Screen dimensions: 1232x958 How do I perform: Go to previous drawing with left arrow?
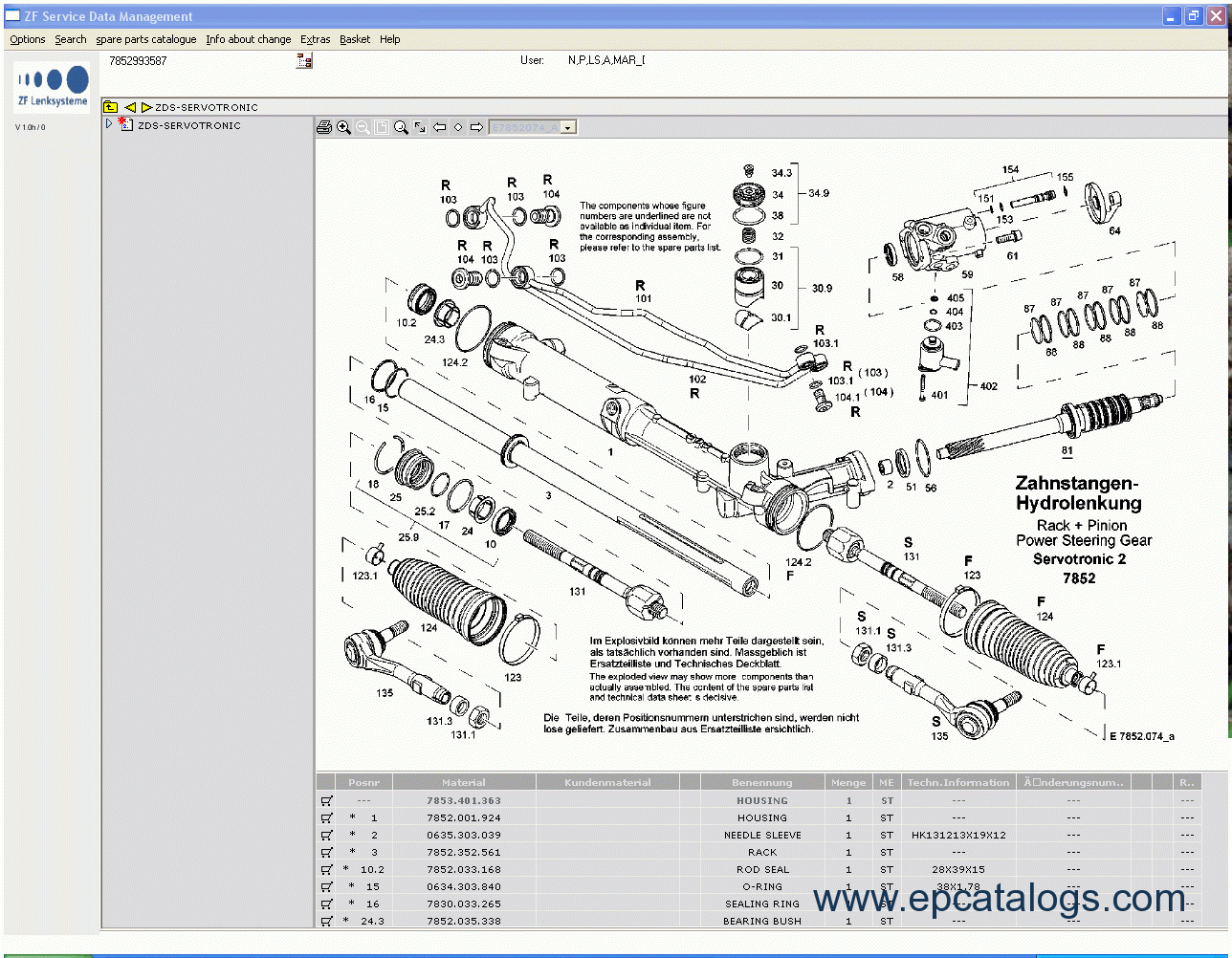[439, 127]
